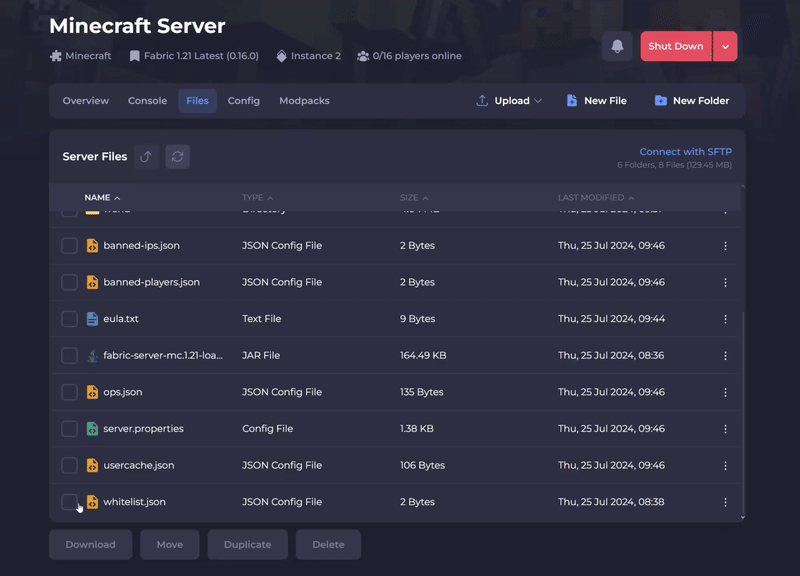The height and width of the screenshot is (576, 800).
Task: Click the ops.json file icon
Action: [x=92, y=392]
